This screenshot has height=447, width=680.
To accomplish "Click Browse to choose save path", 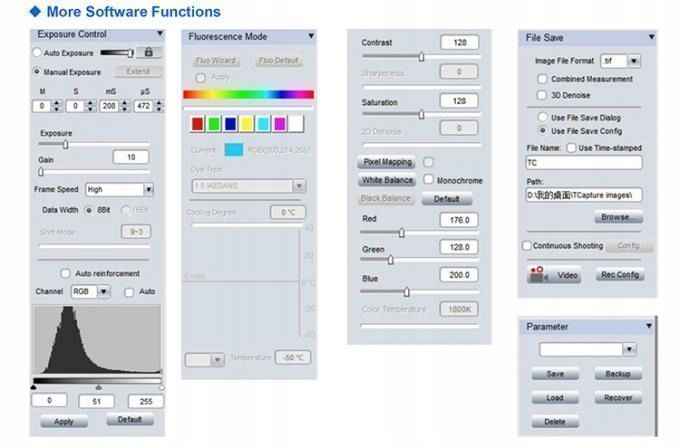I will point(615,217).
